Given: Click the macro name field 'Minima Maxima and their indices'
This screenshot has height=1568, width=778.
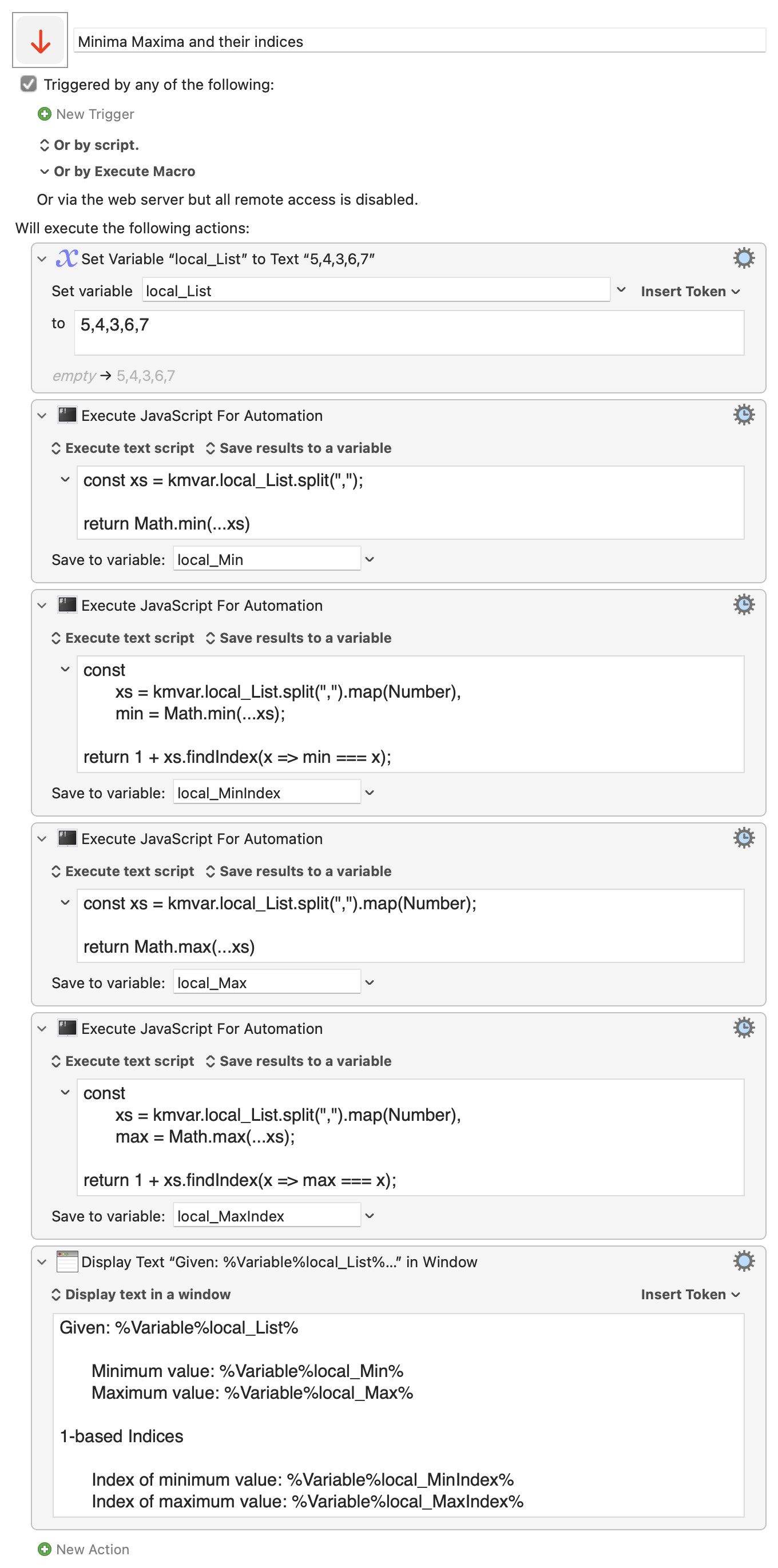Looking at the screenshot, I should 419,41.
